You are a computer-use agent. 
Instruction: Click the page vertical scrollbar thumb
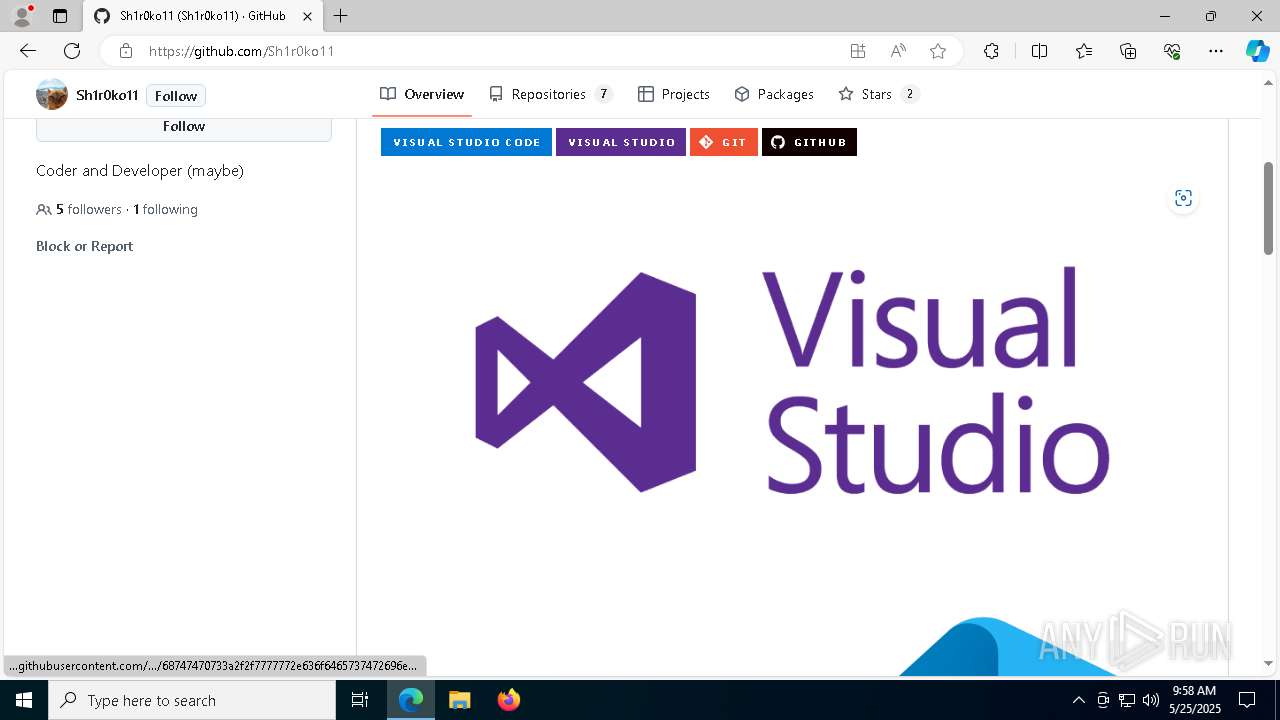click(x=1268, y=208)
